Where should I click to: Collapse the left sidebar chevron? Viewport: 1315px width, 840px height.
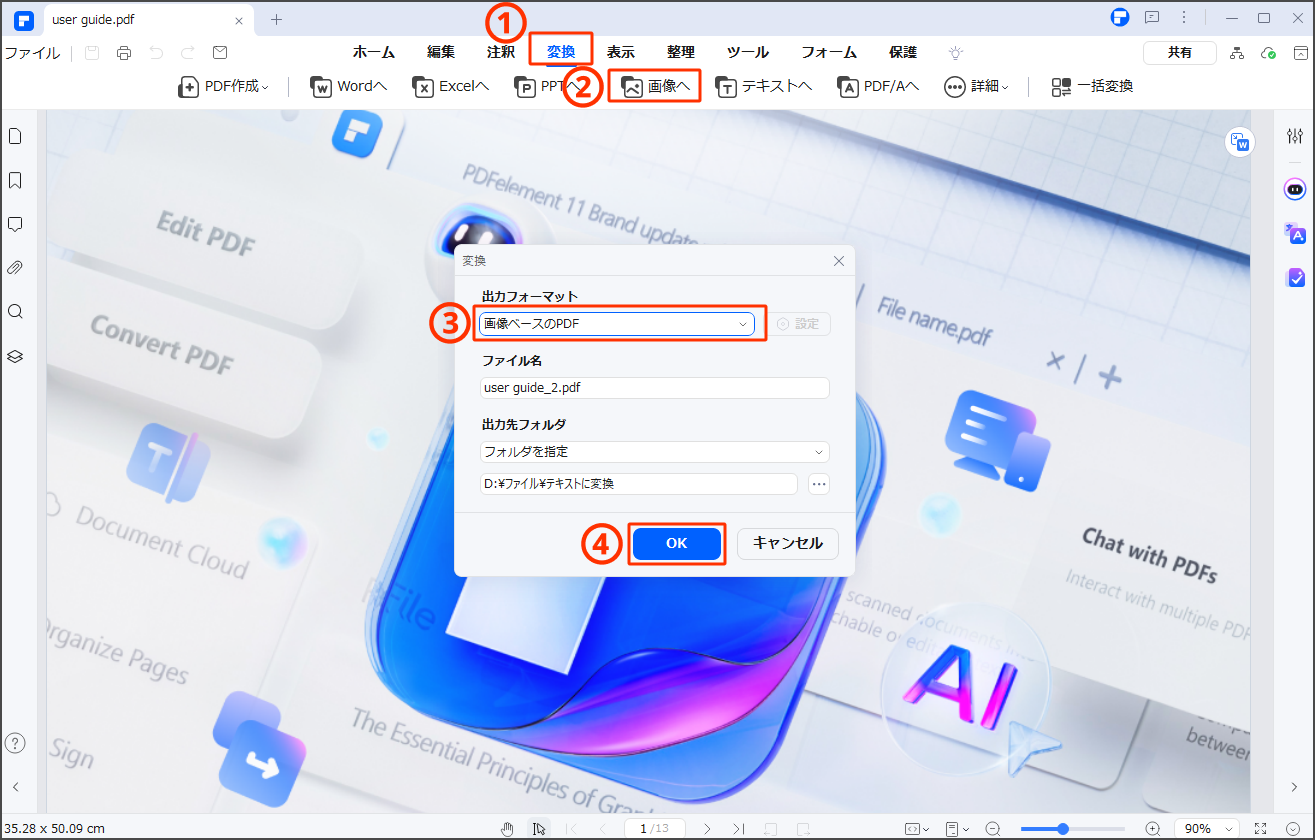pos(15,787)
